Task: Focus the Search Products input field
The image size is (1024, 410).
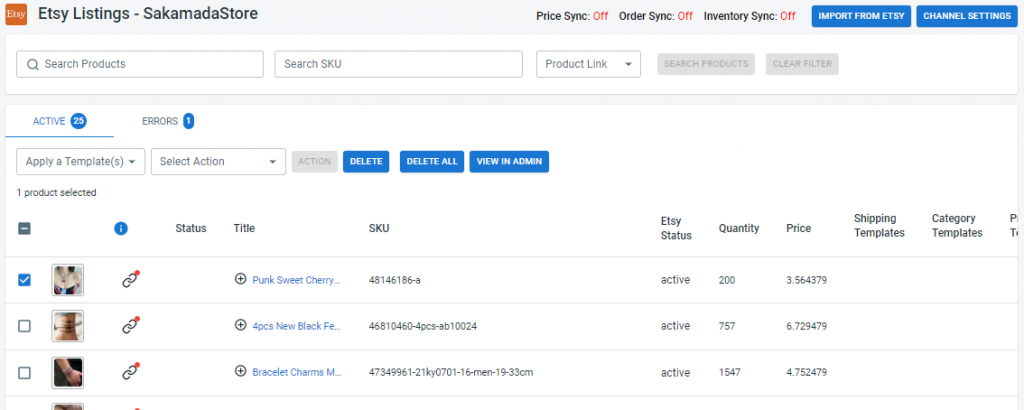Action: [x=140, y=64]
